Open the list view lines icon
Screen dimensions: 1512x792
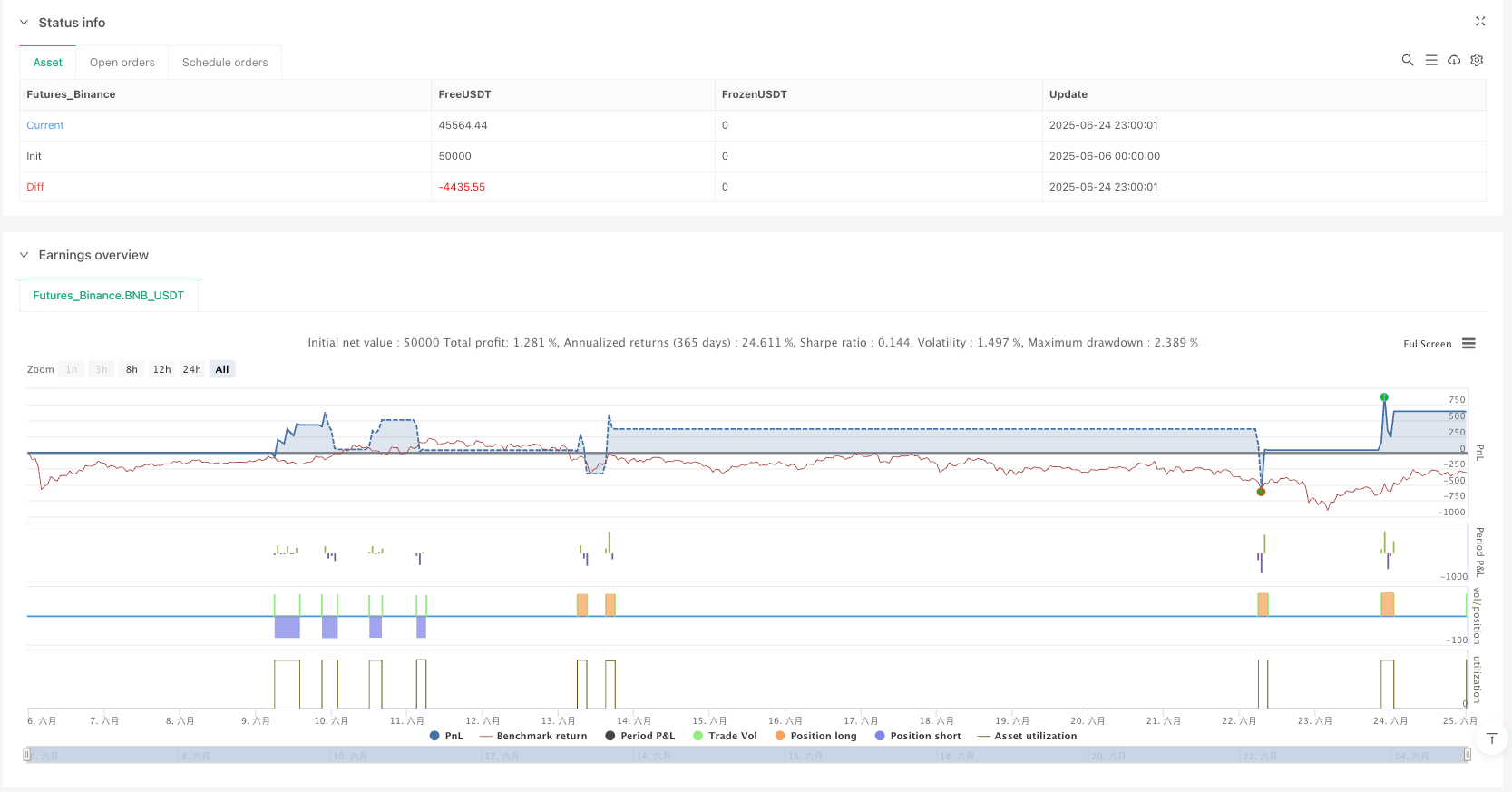1430,60
